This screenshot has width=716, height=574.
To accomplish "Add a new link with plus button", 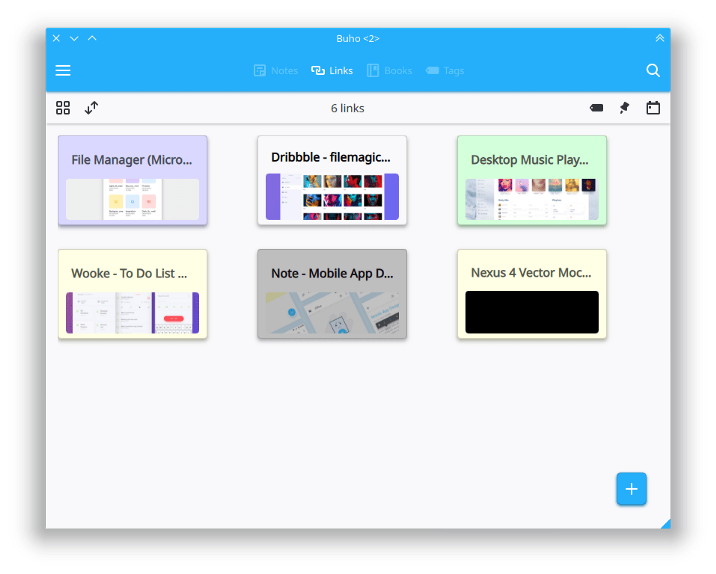I will pyautogui.click(x=632, y=489).
